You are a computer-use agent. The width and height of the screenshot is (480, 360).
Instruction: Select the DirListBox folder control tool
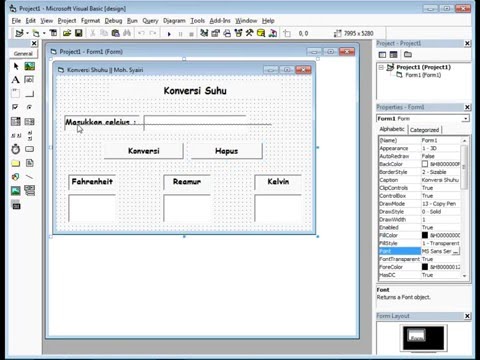point(16,163)
